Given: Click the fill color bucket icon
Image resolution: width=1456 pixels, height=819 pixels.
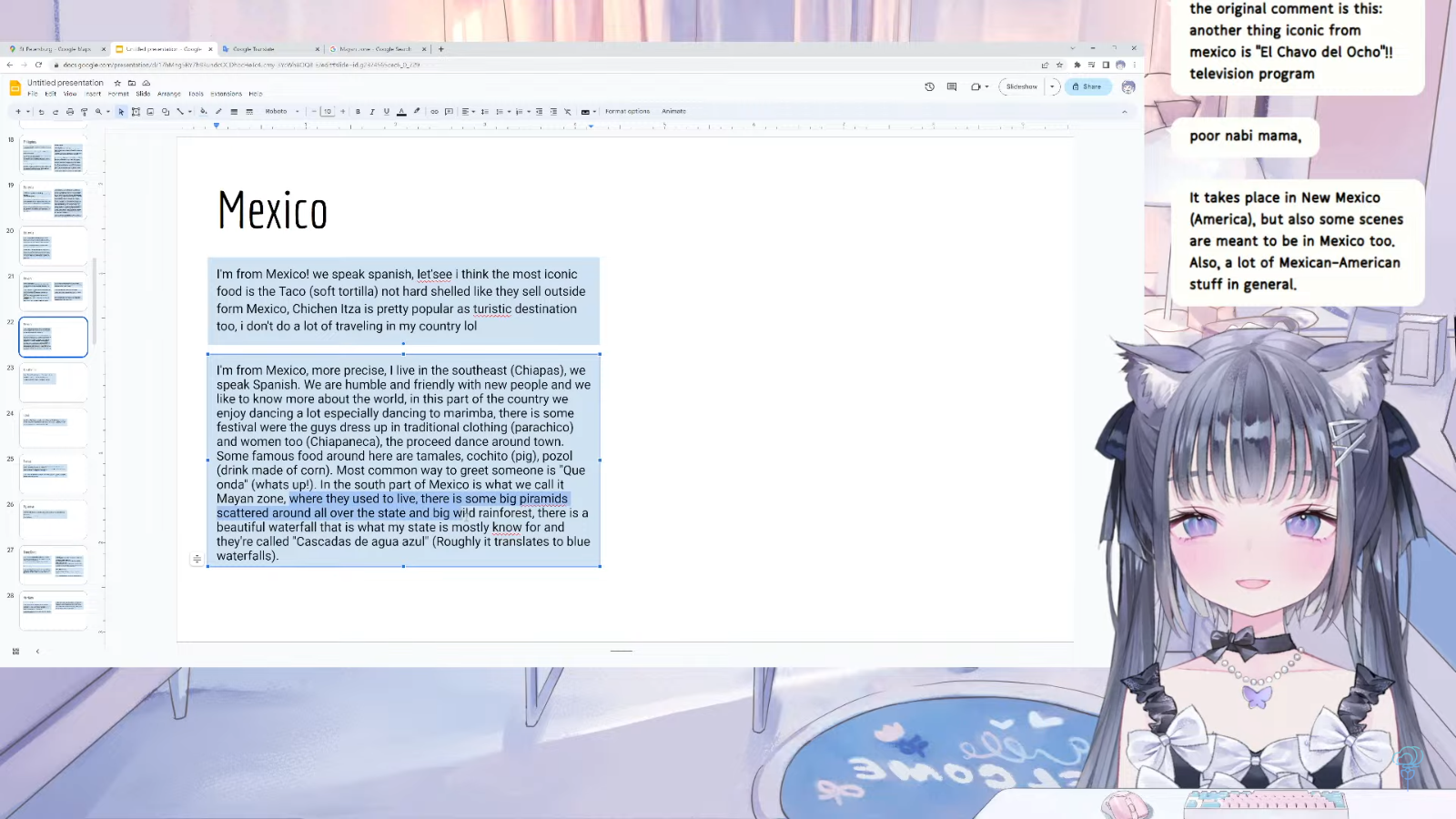Looking at the screenshot, I should (x=203, y=111).
